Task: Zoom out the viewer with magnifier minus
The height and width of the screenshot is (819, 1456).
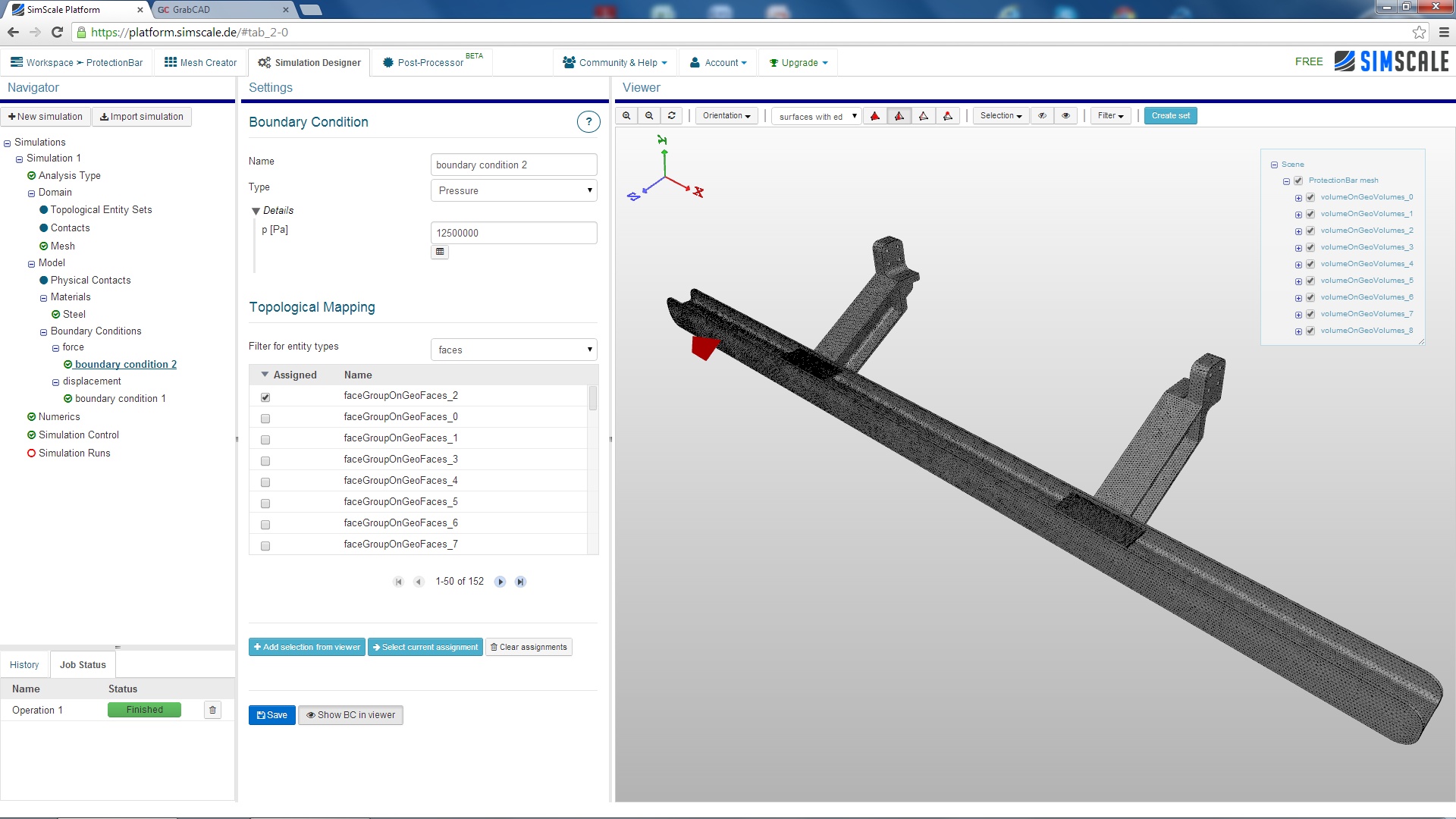Action: [x=649, y=116]
